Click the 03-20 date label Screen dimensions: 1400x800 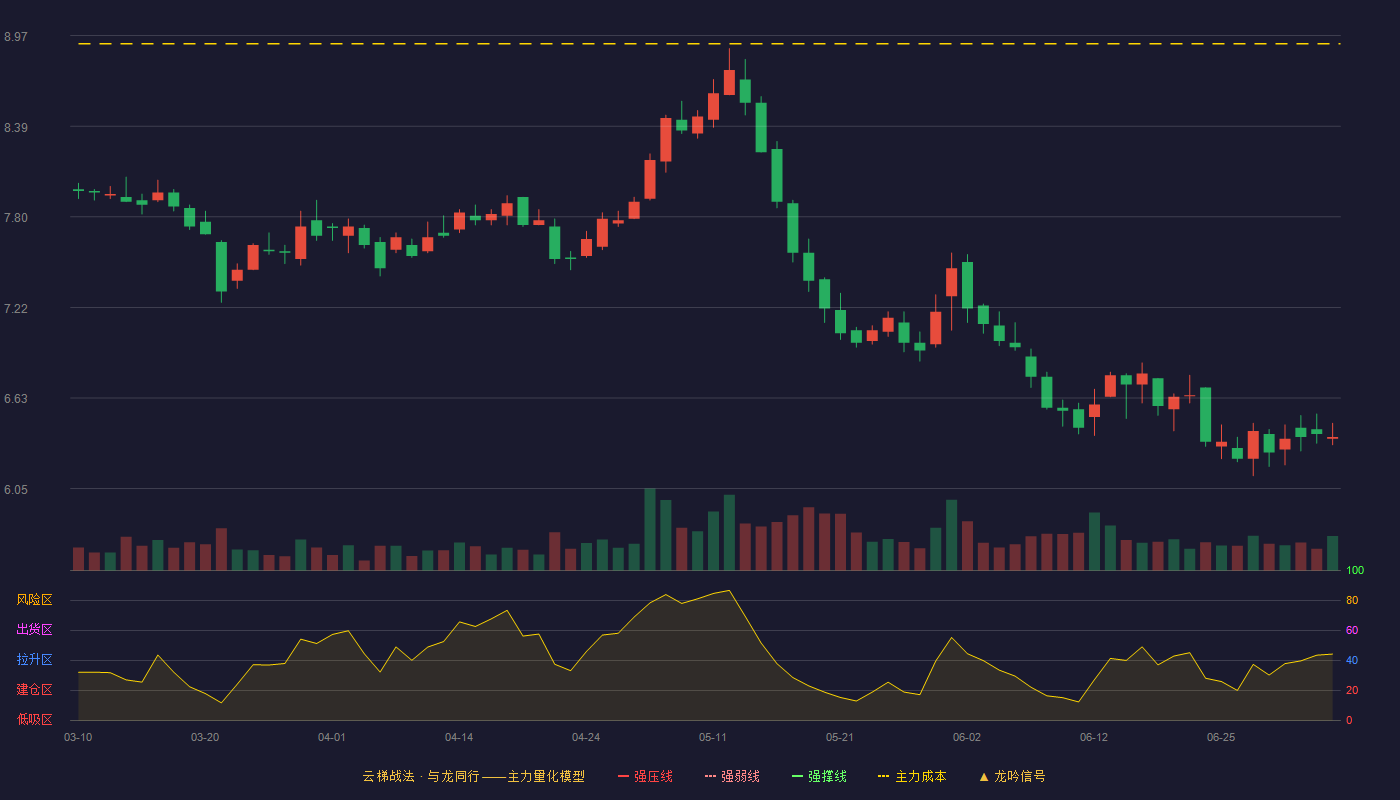tap(205, 737)
